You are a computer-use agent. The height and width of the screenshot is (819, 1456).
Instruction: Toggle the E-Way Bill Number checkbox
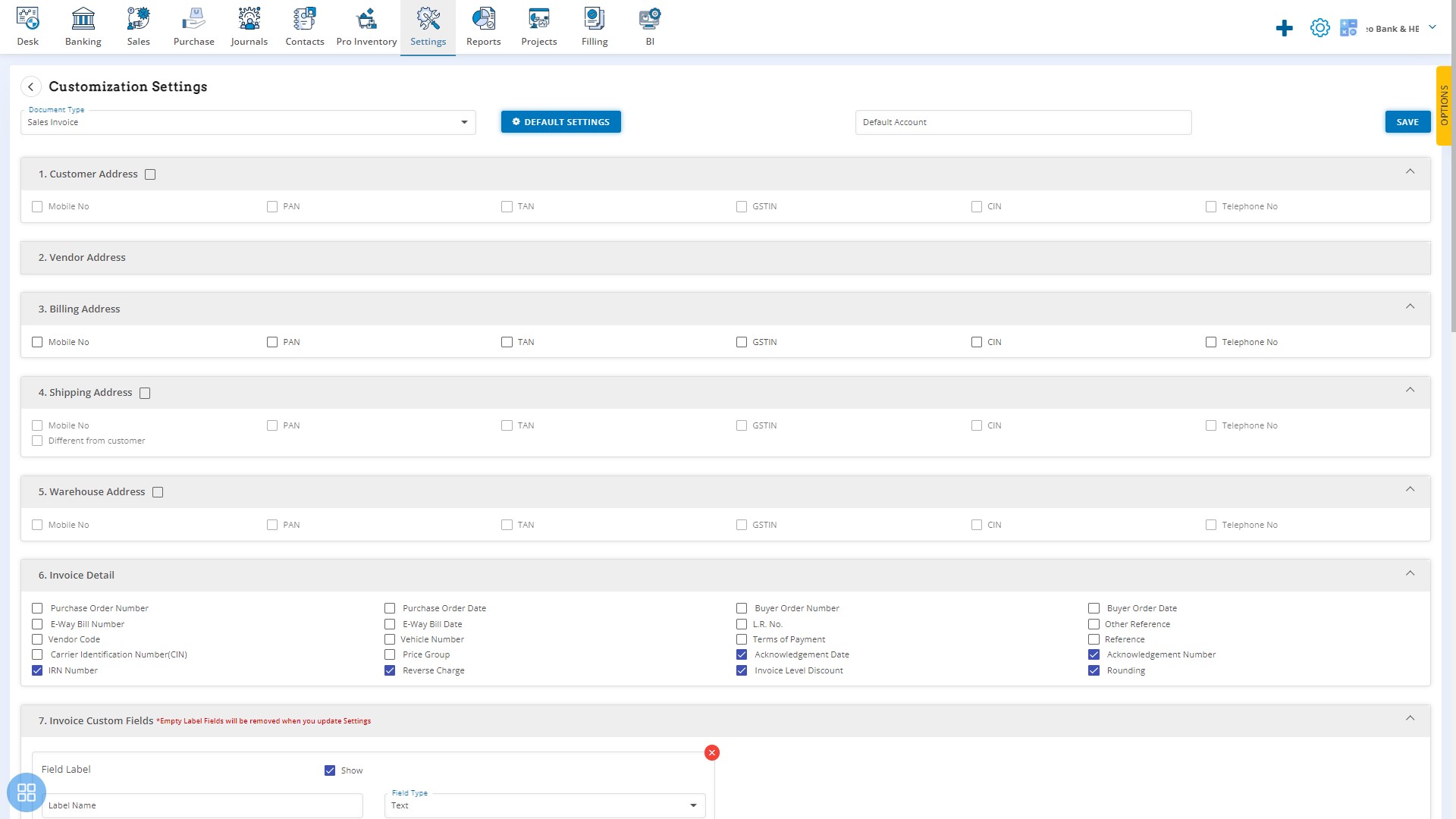(38, 623)
